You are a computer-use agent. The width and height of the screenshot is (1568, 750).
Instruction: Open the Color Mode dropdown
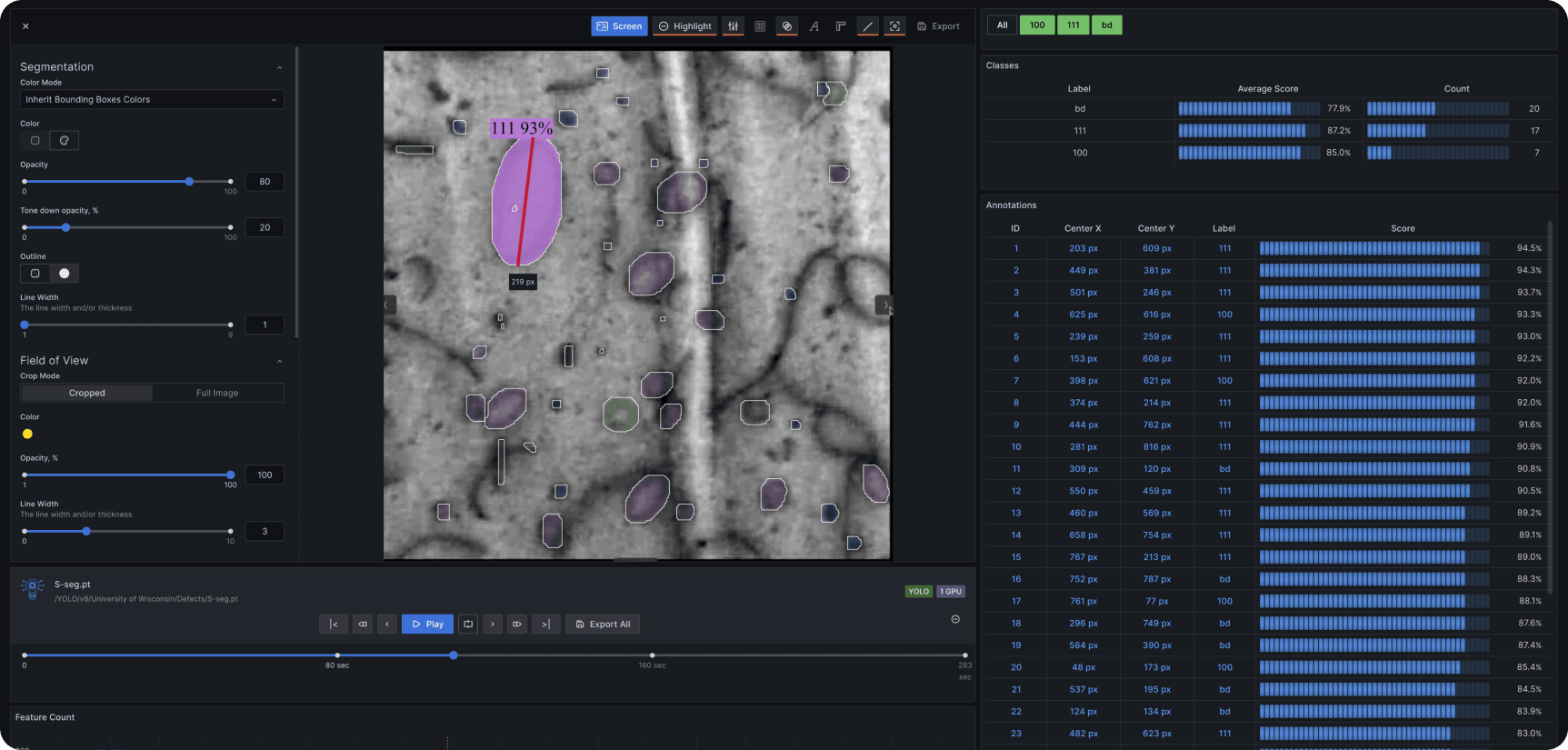click(152, 100)
